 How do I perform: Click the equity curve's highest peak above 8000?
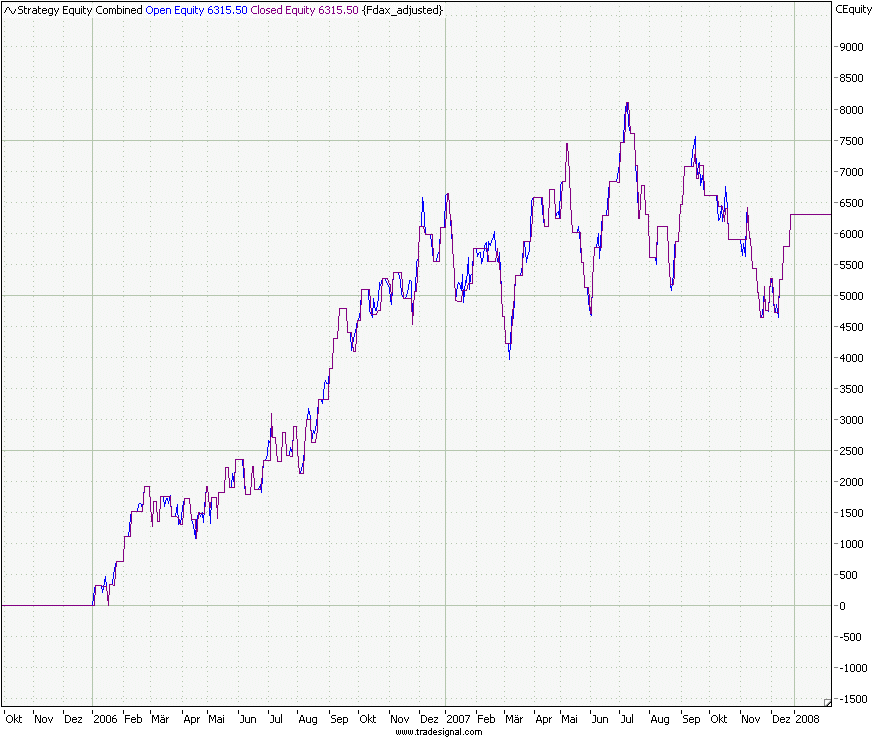pyautogui.click(x=627, y=103)
